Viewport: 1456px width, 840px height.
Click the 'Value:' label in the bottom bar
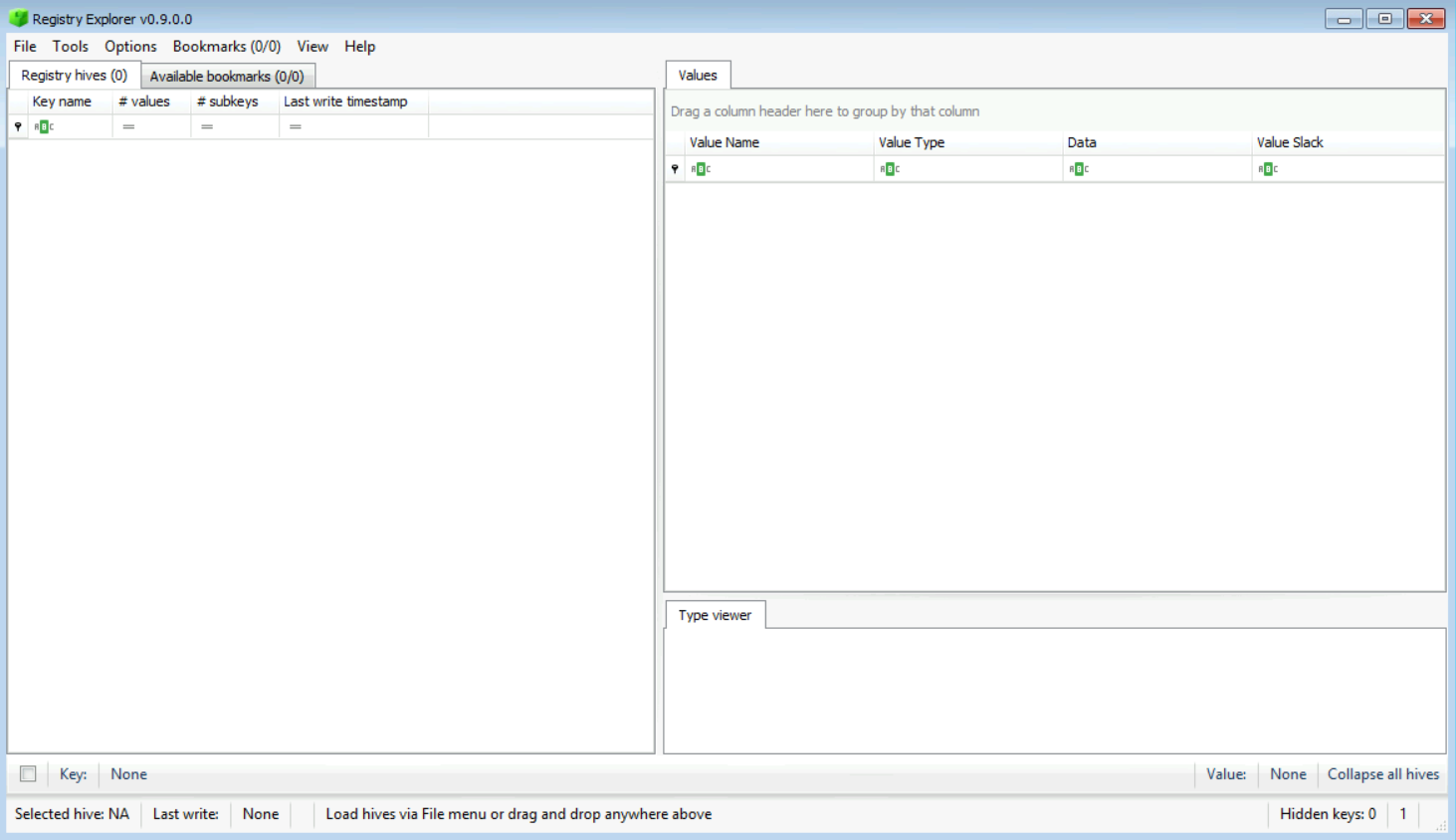coord(1226,774)
